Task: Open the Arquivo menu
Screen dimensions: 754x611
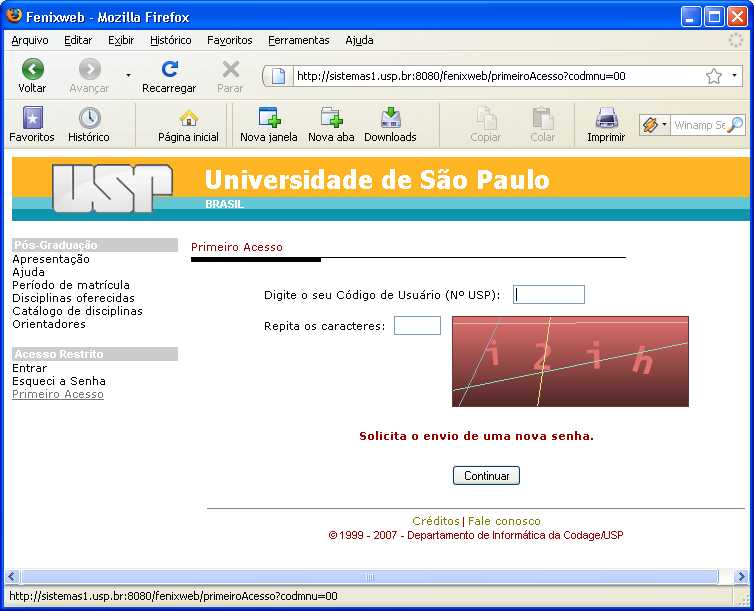Action: [30, 40]
